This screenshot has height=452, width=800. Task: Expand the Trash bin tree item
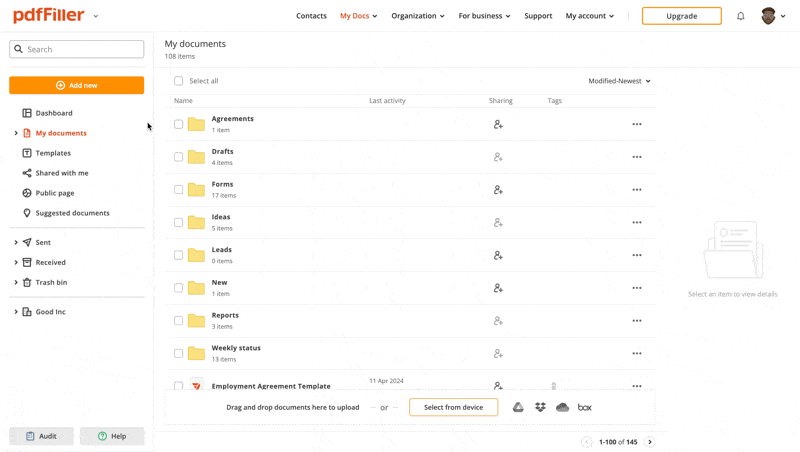coord(16,282)
